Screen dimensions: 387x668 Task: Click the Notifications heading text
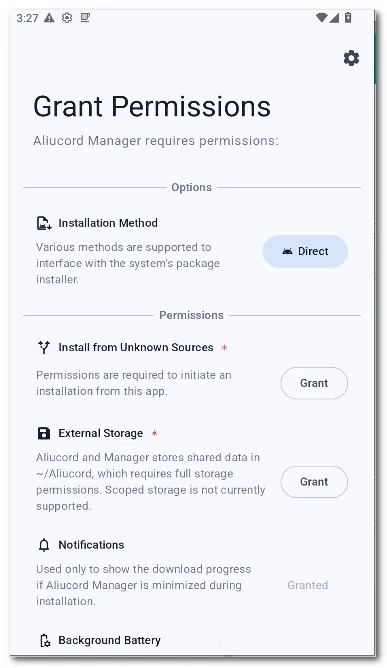(x=91, y=545)
